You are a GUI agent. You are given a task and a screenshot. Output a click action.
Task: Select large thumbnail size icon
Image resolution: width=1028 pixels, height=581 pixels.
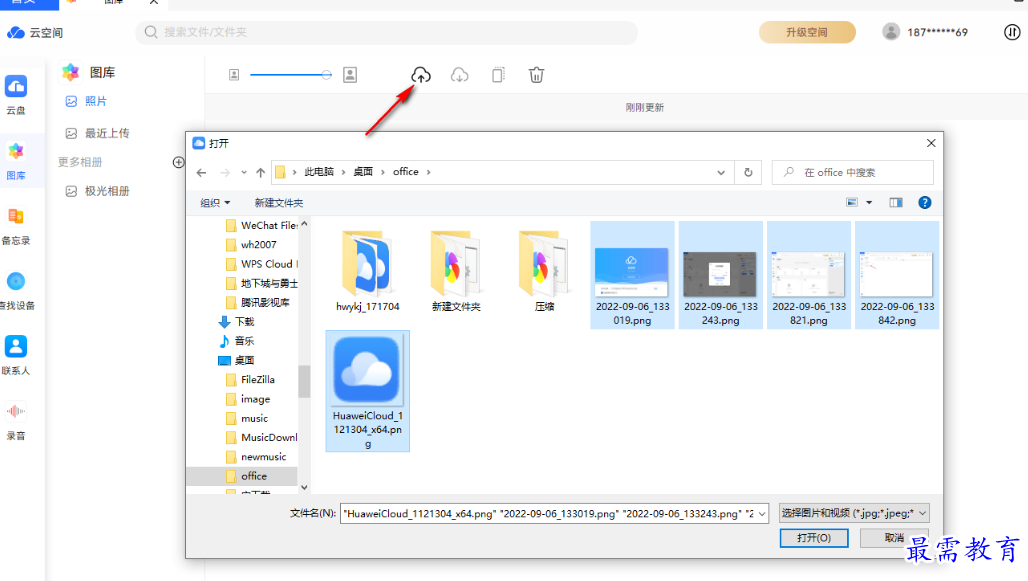(350, 75)
